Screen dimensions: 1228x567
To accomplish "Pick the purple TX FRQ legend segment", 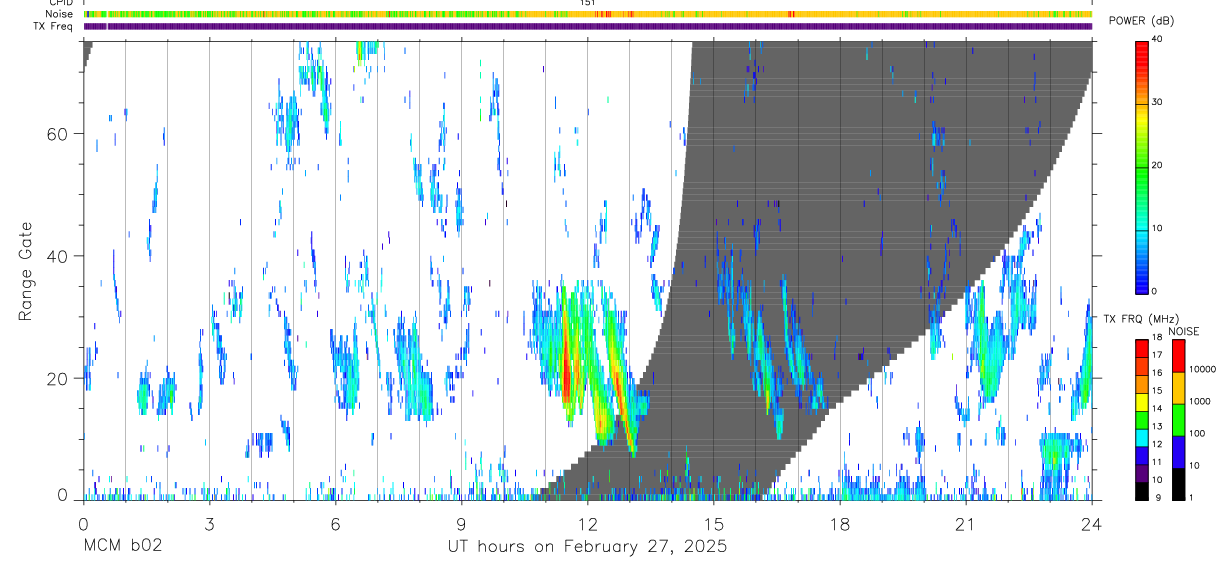I will click(x=1142, y=473).
